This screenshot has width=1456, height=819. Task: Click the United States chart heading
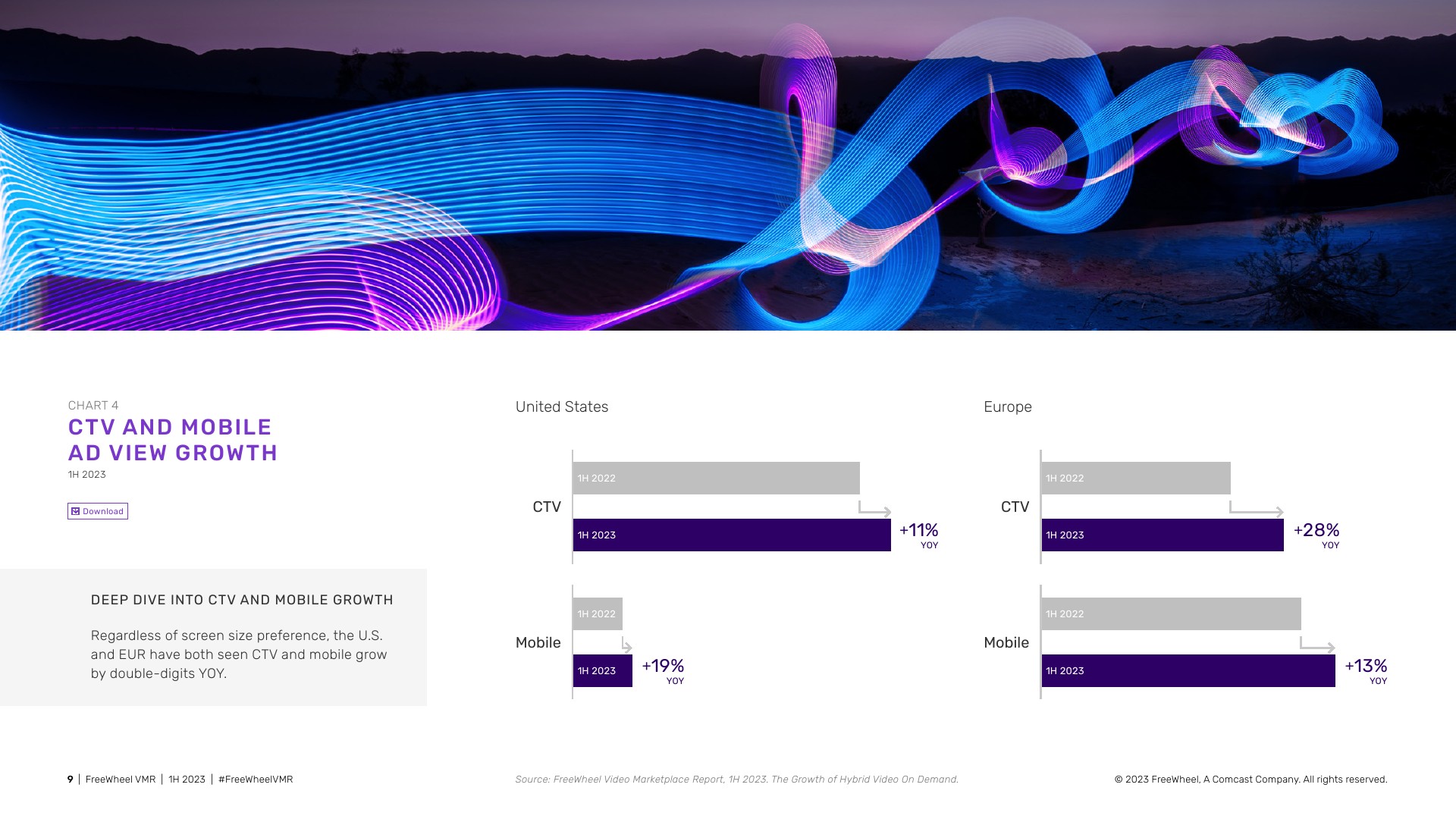coord(562,407)
